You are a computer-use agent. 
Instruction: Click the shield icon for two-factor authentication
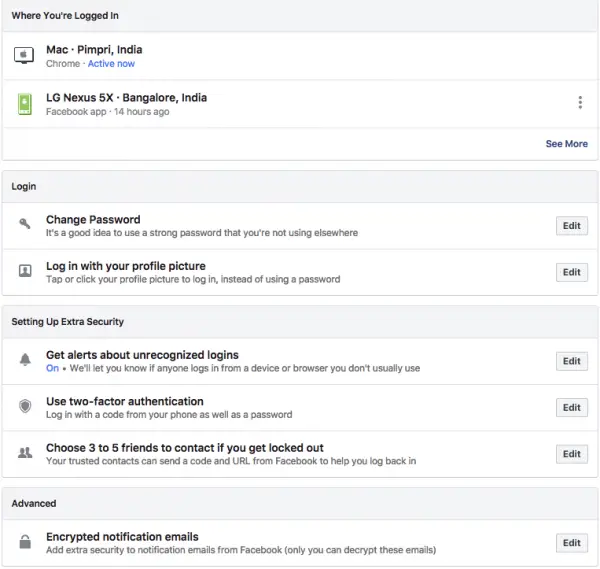tap(24, 407)
